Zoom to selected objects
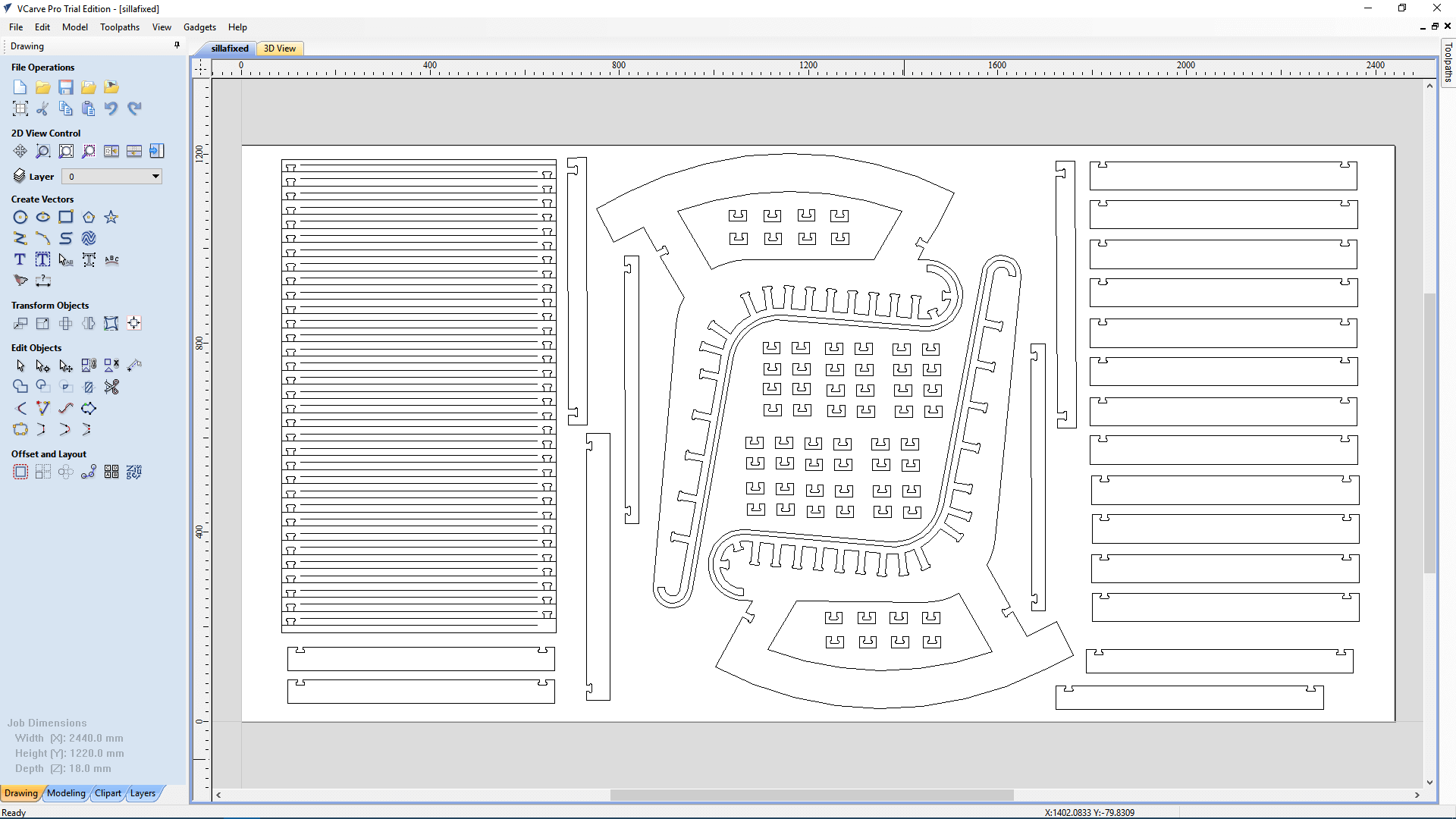 89,151
